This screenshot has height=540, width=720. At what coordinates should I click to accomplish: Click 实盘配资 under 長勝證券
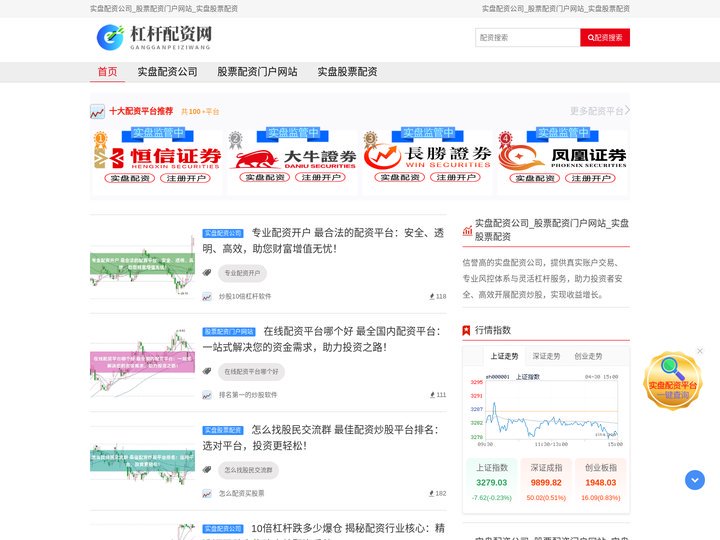tap(400, 177)
